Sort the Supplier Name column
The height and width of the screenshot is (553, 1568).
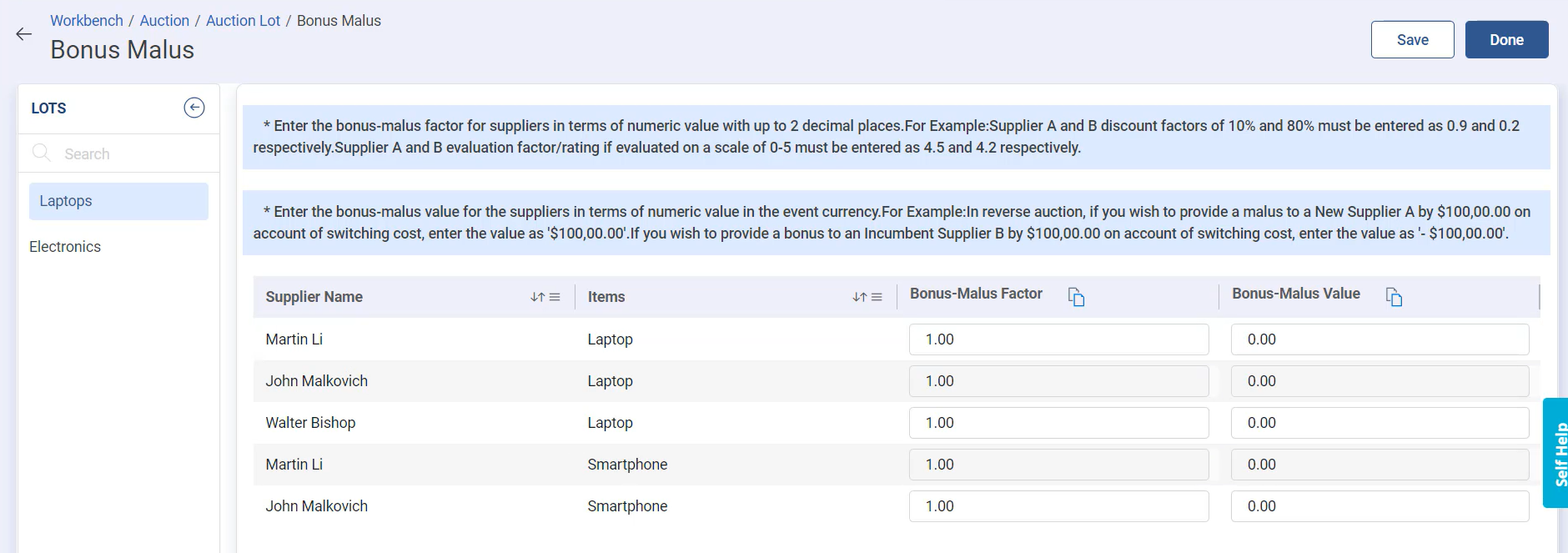click(537, 297)
